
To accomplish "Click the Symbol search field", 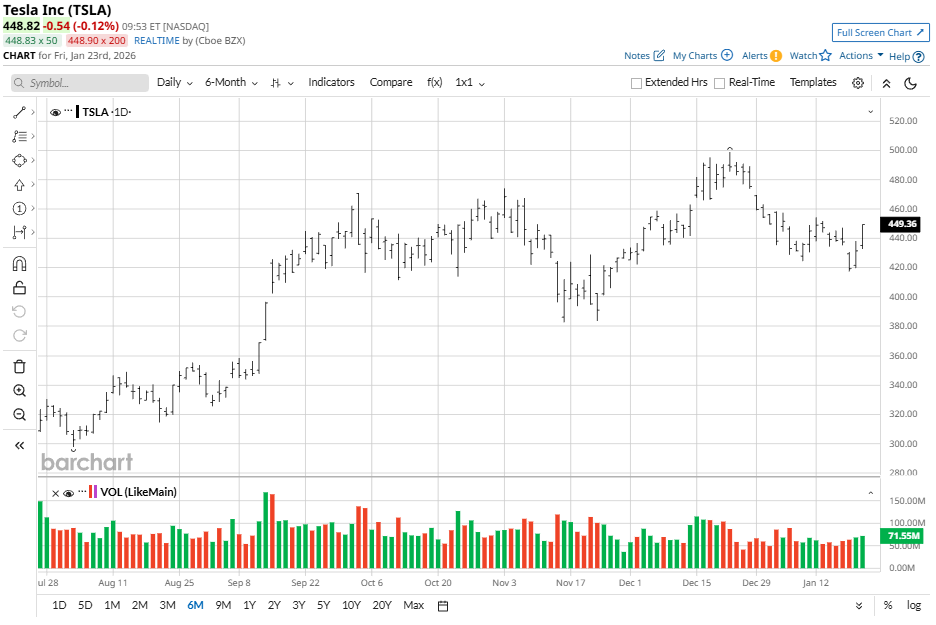I will (80, 83).
